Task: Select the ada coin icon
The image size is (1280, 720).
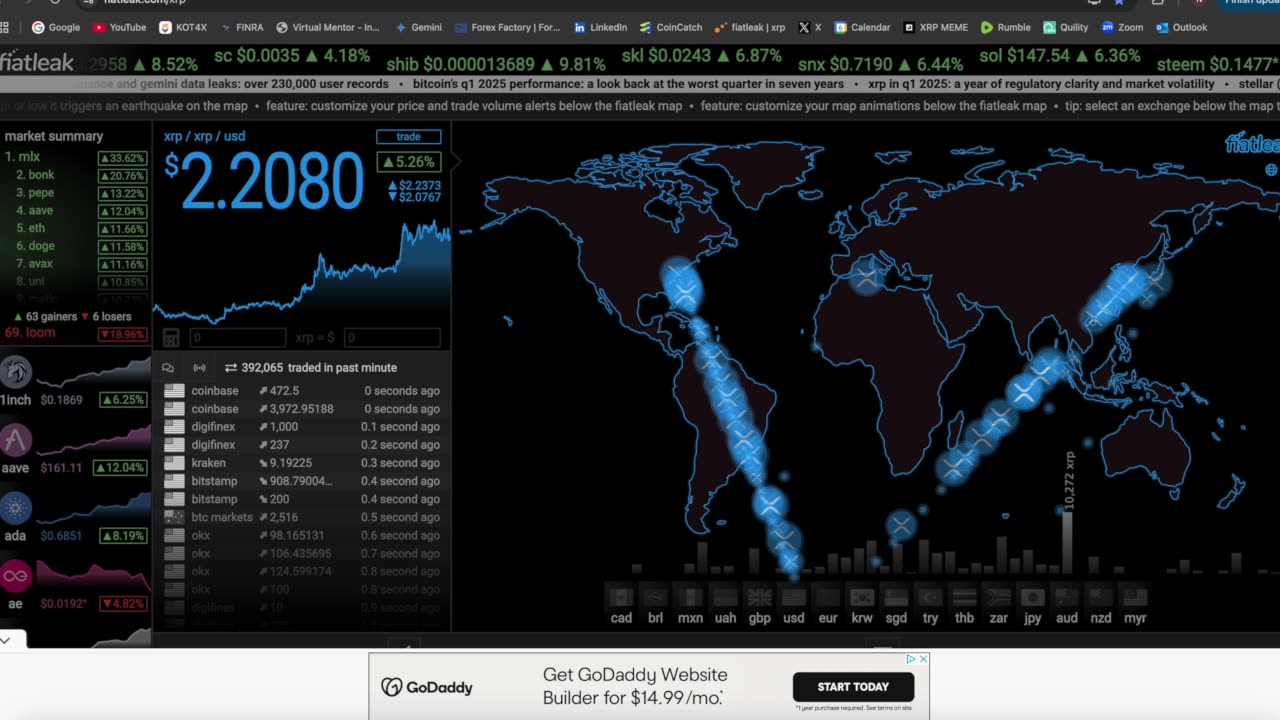Action: click(16, 508)
